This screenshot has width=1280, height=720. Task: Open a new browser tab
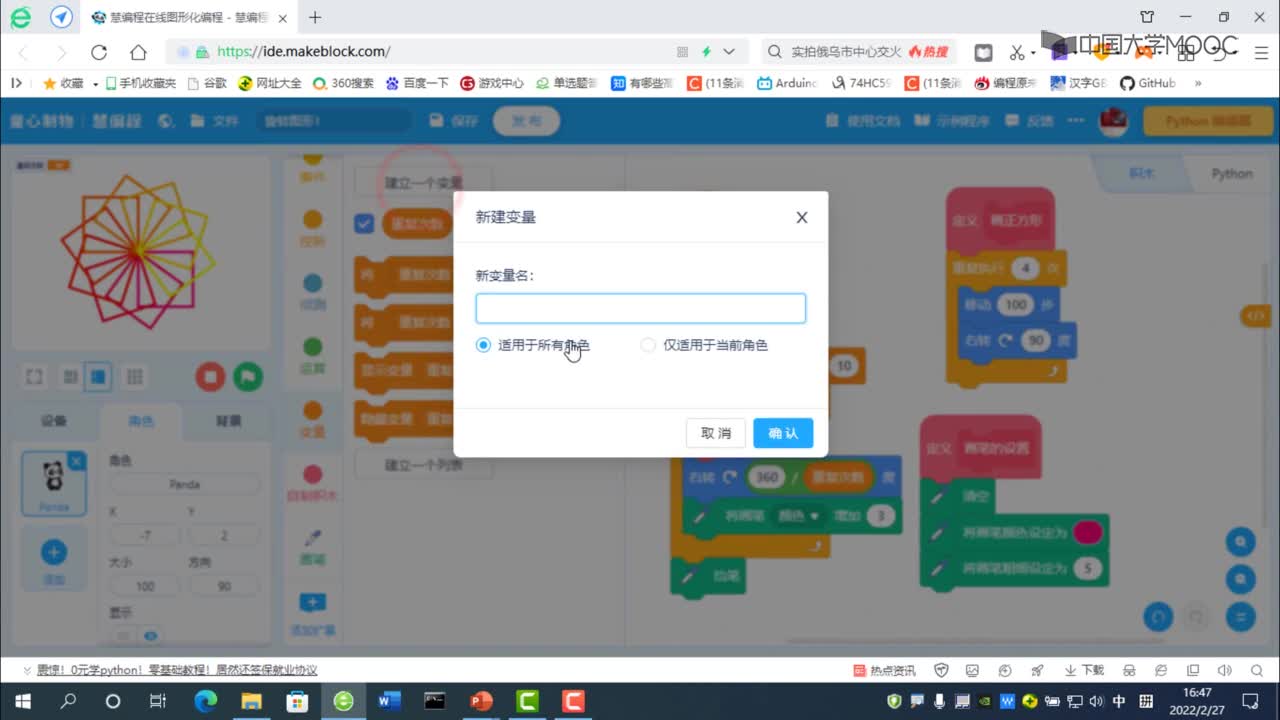pyautogui.click(x=315, y=17)
